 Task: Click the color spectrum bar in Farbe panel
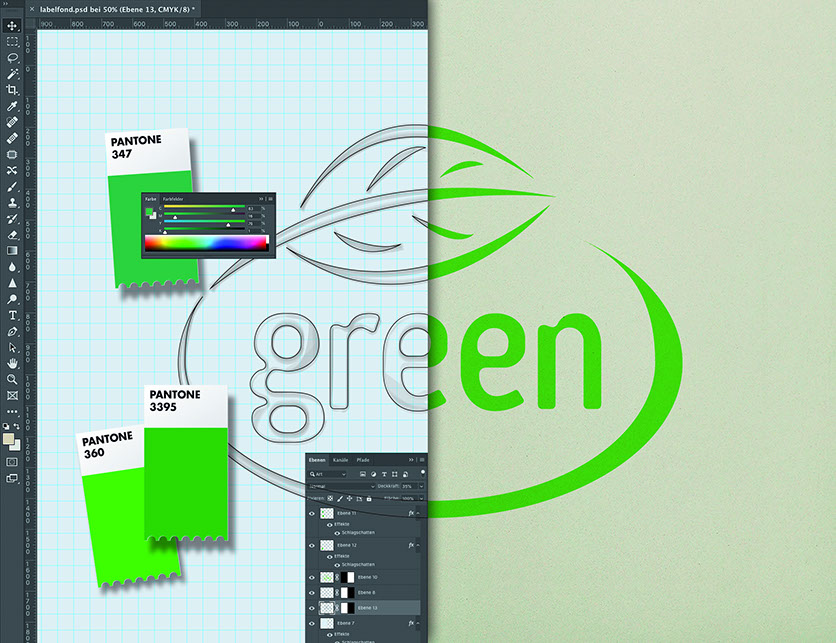pyautogui.click(x=207, y=243)
